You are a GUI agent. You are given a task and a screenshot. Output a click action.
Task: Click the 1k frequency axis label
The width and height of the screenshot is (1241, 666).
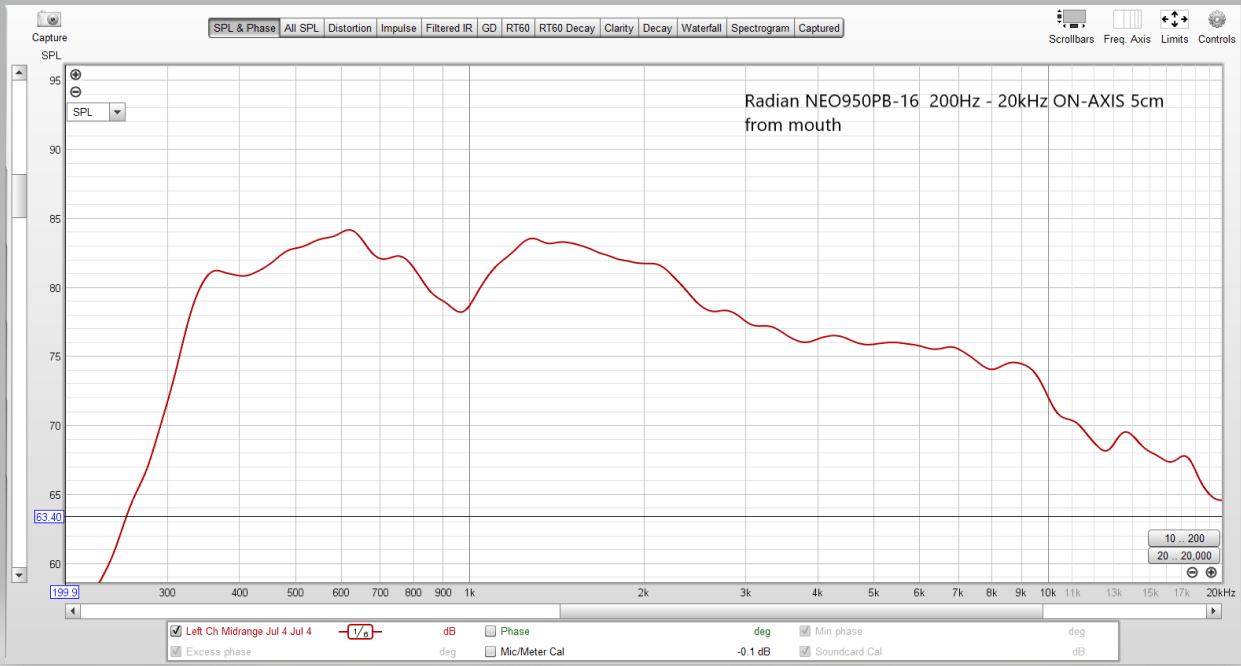[469, 593]
